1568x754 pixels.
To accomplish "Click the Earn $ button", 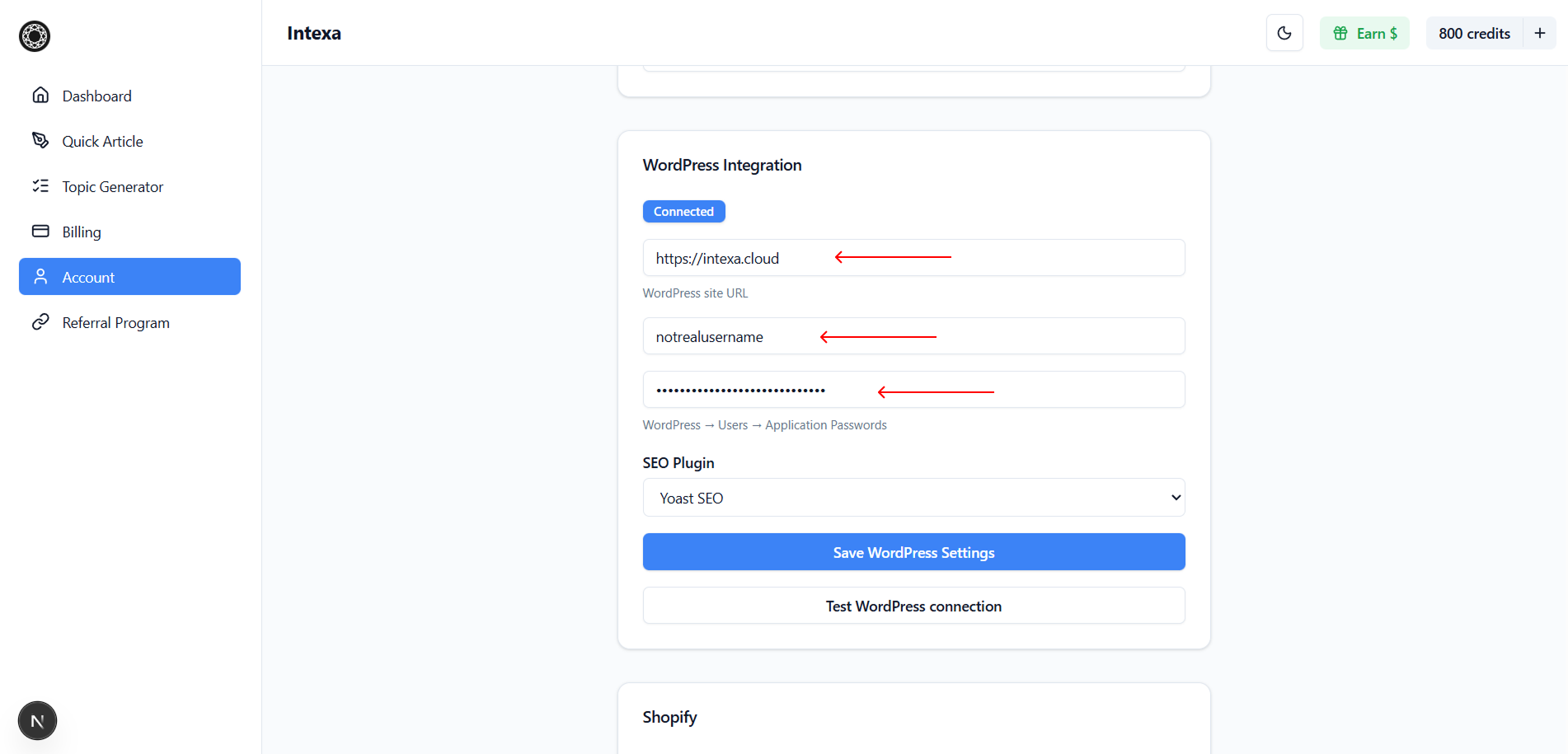I will click(x=1364, y=33).
